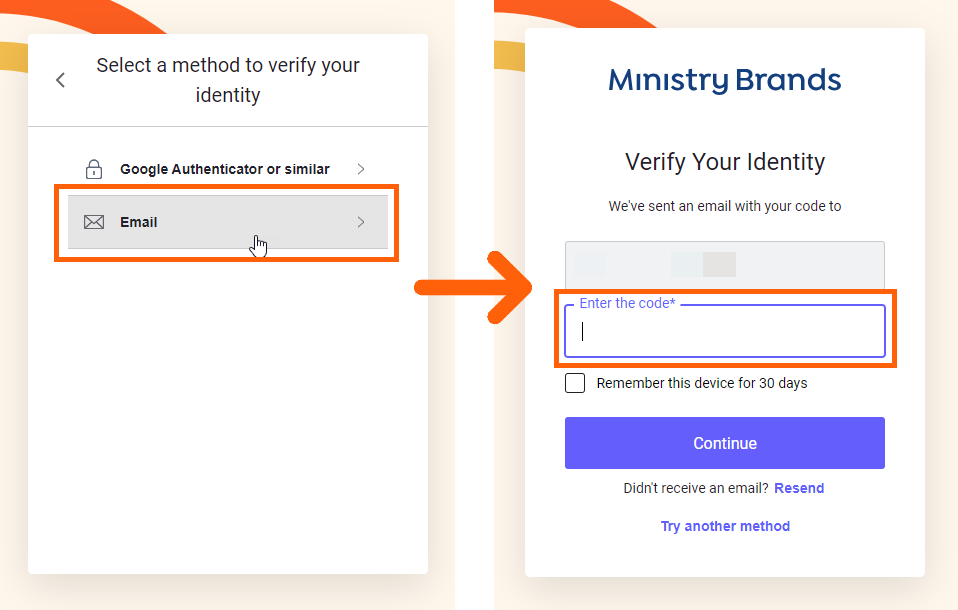Viewport: 958px width, 610px height.
Task: Open the 'Try another method' link
Action: pos(725,526)
